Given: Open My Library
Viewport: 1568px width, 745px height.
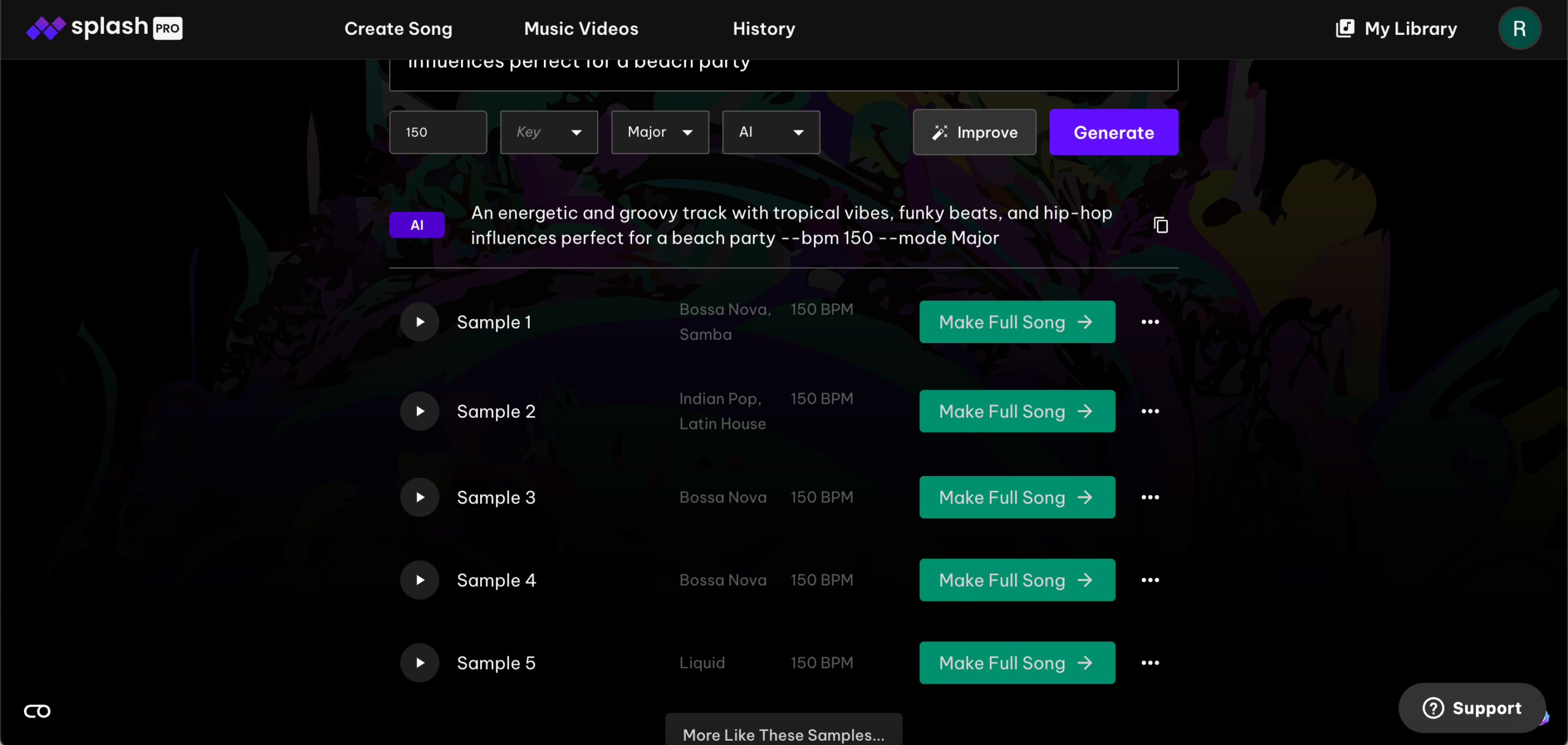Looking at the screenshot, I should pos(1396,28).
